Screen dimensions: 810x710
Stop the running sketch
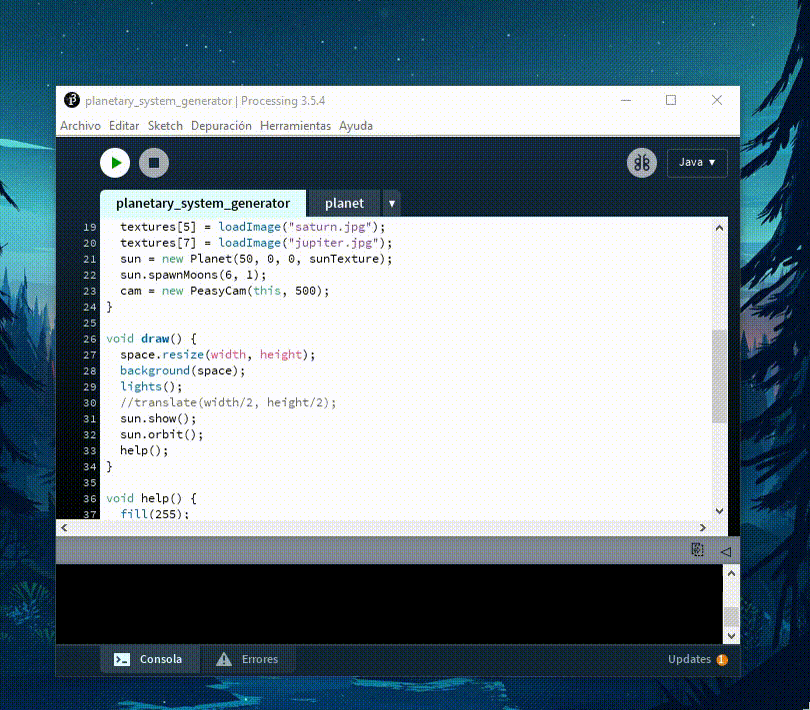(x=154, y=163)
